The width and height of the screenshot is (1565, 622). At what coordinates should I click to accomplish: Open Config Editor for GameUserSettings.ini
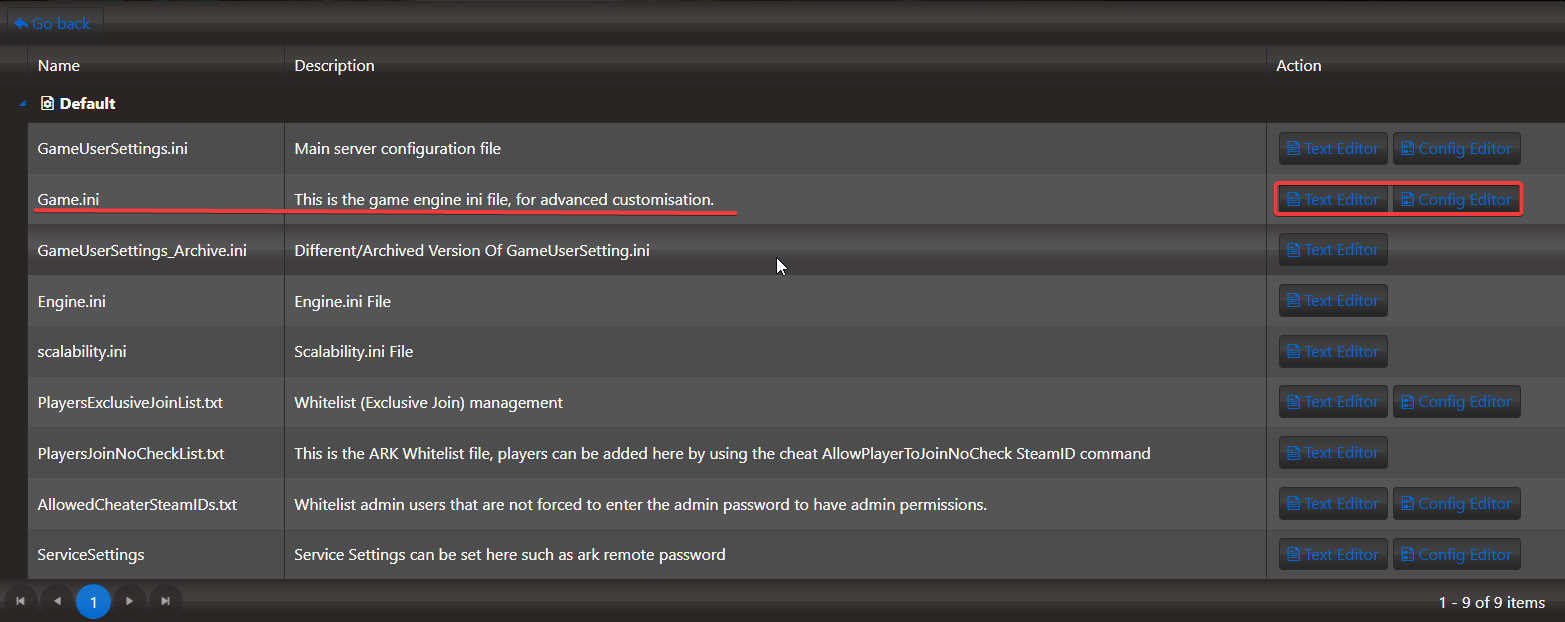tap(1456, 149)
